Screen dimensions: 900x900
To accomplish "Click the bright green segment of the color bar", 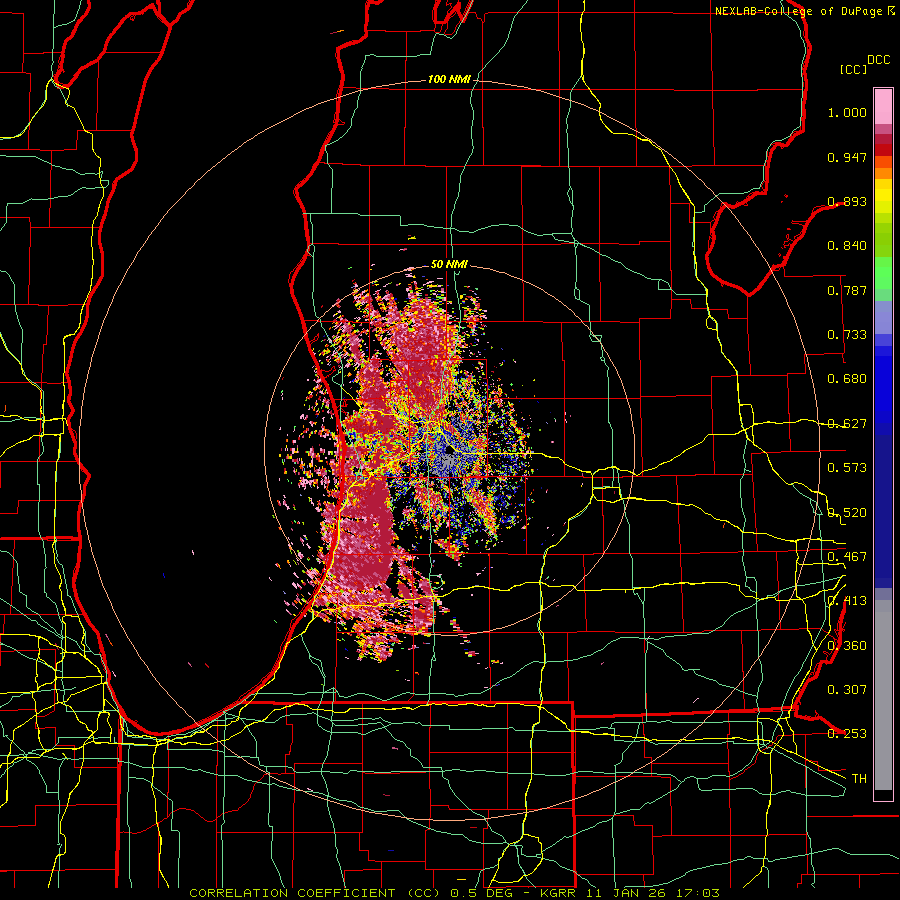I will 883,273.
